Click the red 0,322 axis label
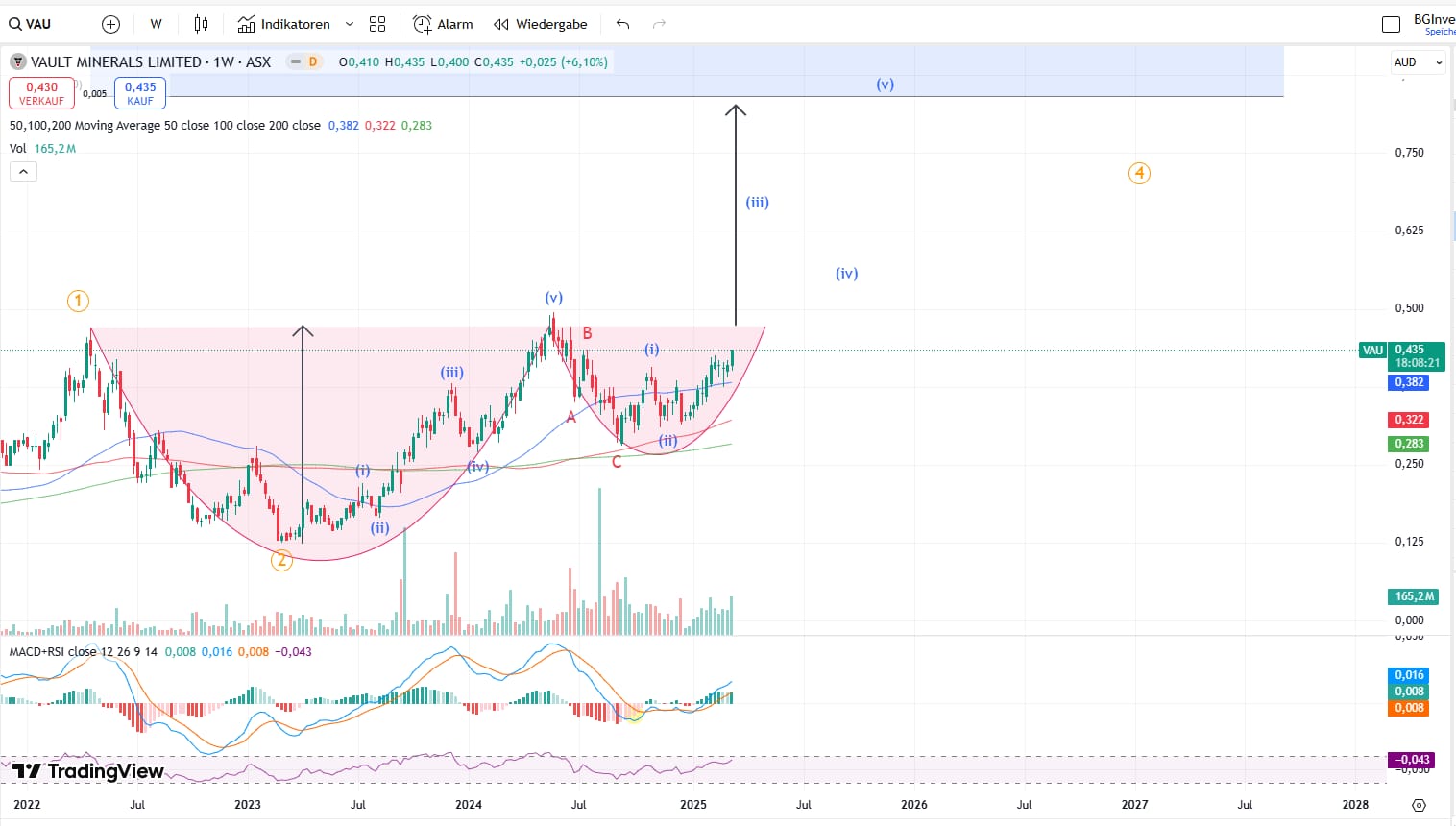 1409,420
